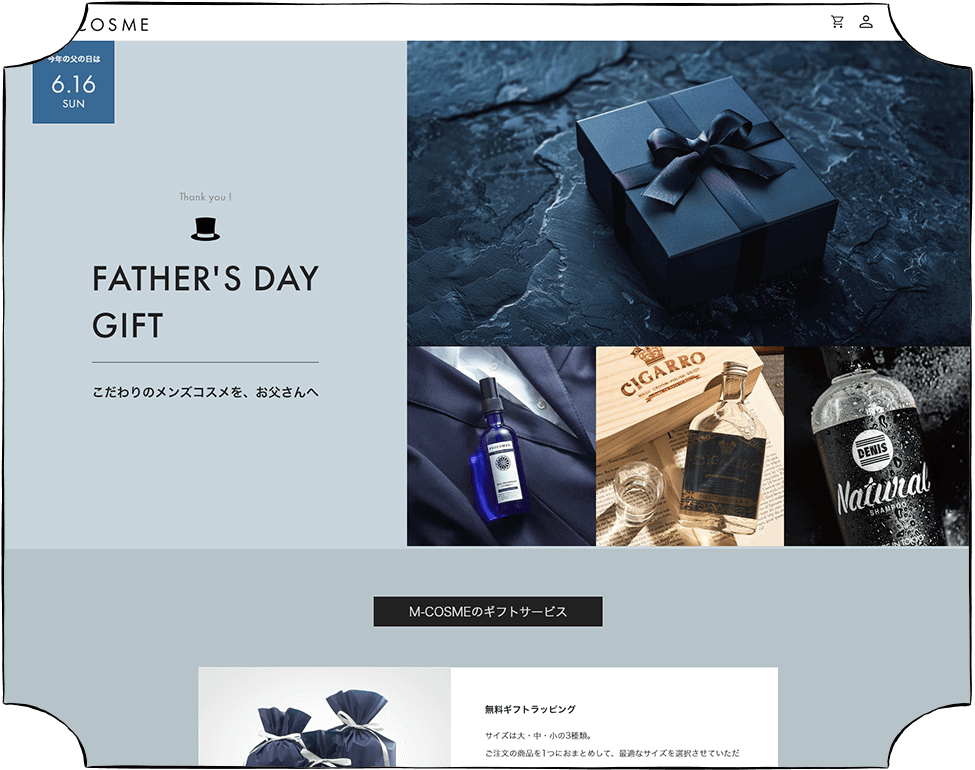The width and height of the screenshot is (975, 770).
Task: Click the FATHER'S DAY GIFT heading
Action: tap(205, 302)
